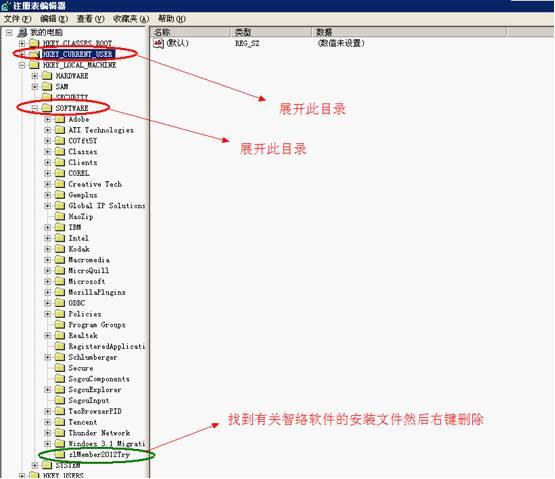Collapse the SOFTWARE key
This screenshot has width=555, height=479.
pos(35,108)
